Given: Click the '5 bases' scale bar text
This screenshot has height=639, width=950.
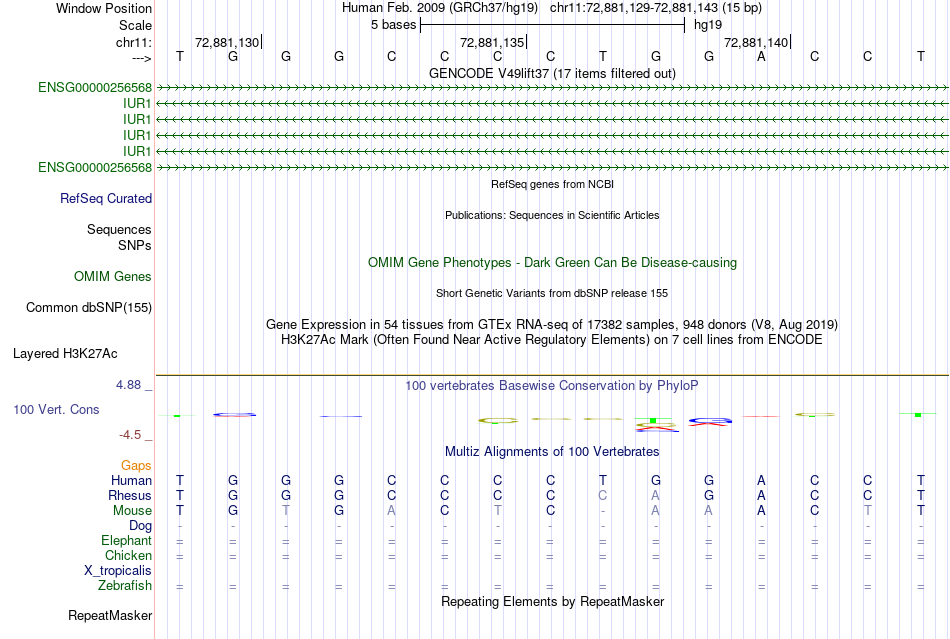Looking at the screenshot, I should [x=394, y=25].
